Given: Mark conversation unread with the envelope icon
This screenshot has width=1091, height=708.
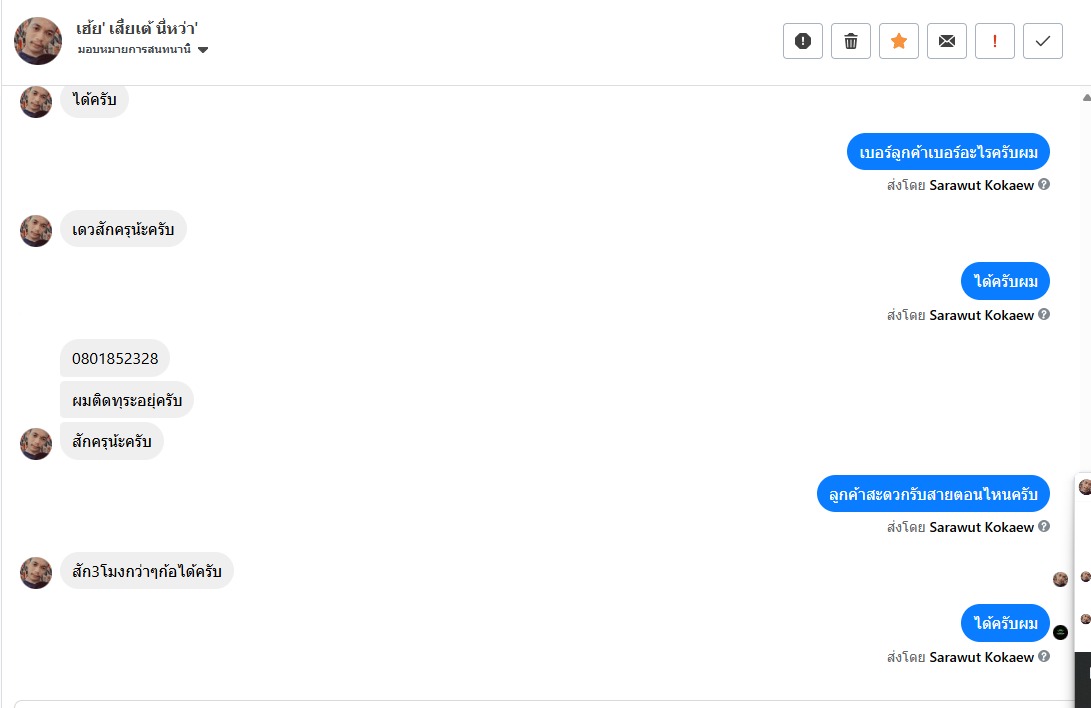Looking at the screenshot, I should (947, 41).
